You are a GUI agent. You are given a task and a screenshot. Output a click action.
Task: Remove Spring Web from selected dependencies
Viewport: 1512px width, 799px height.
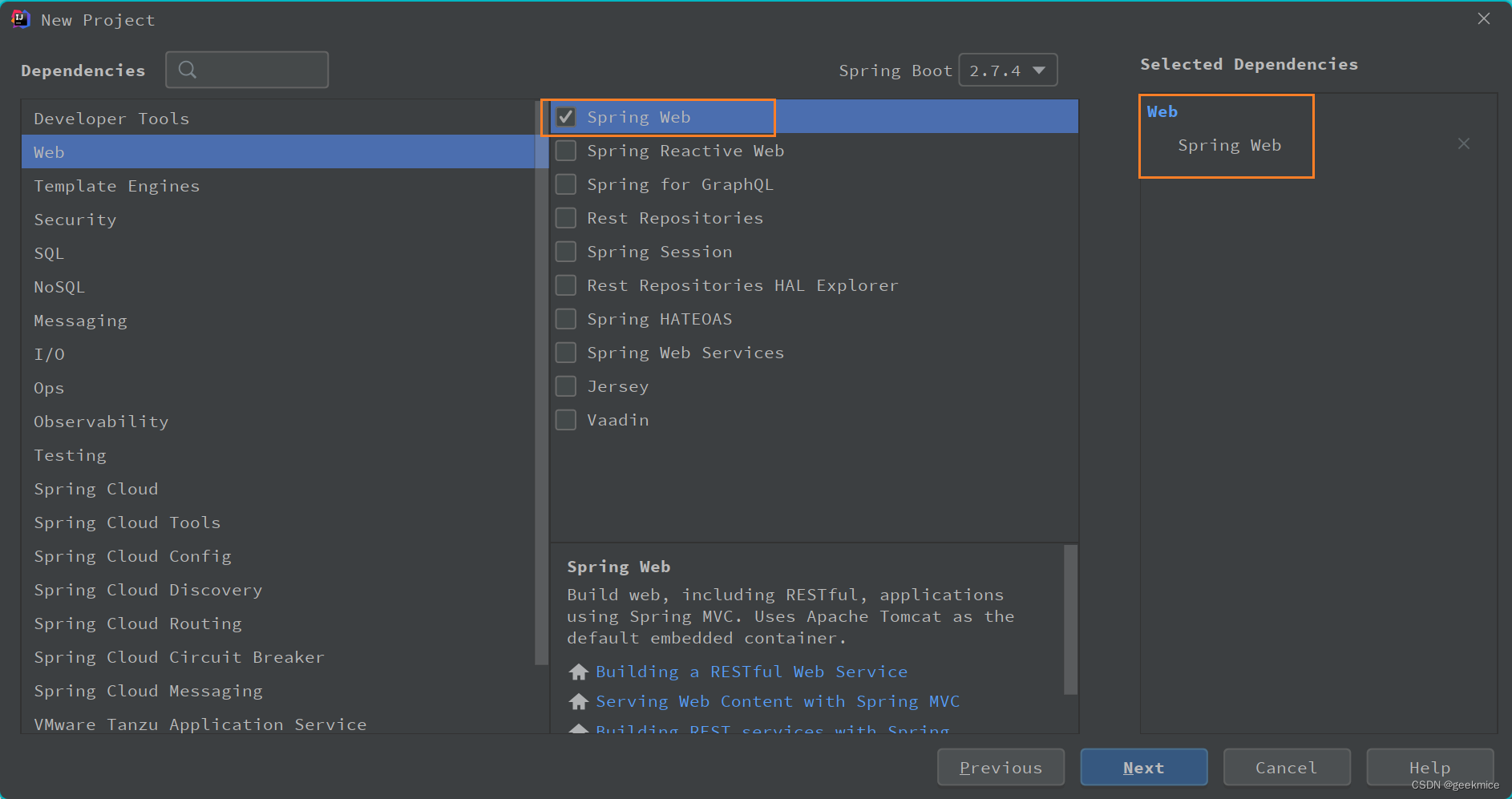(x=1464, y=144)
